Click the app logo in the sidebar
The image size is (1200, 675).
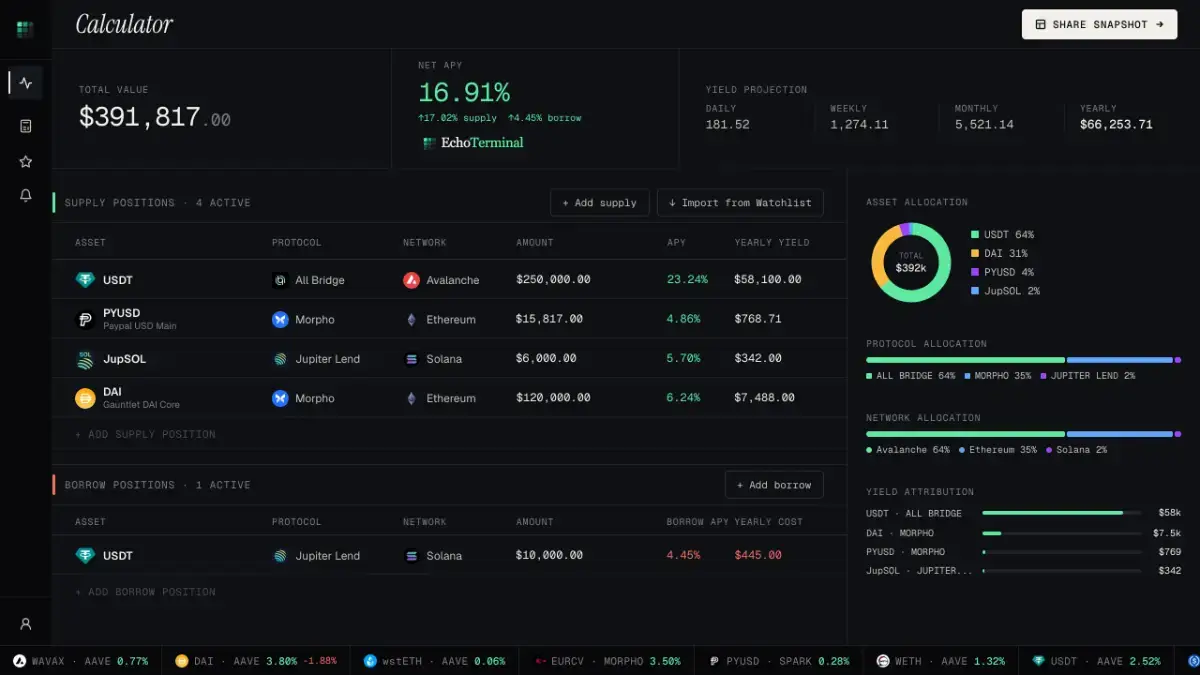tap(25, 29)
